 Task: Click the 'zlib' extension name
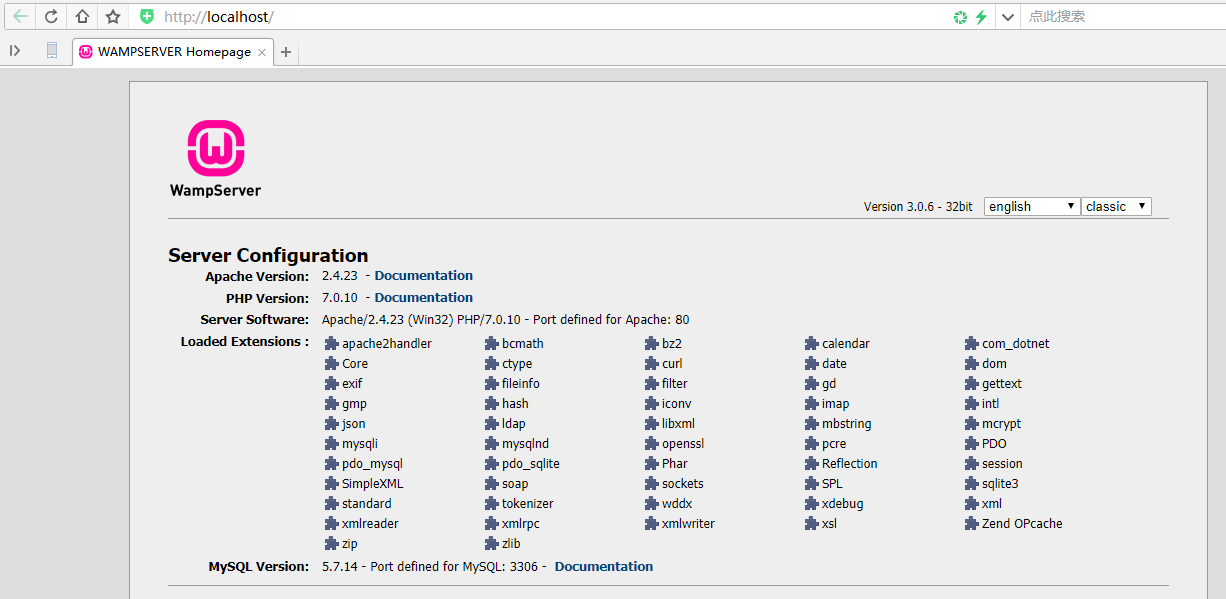pyautogui.click(x=511, y=544)
